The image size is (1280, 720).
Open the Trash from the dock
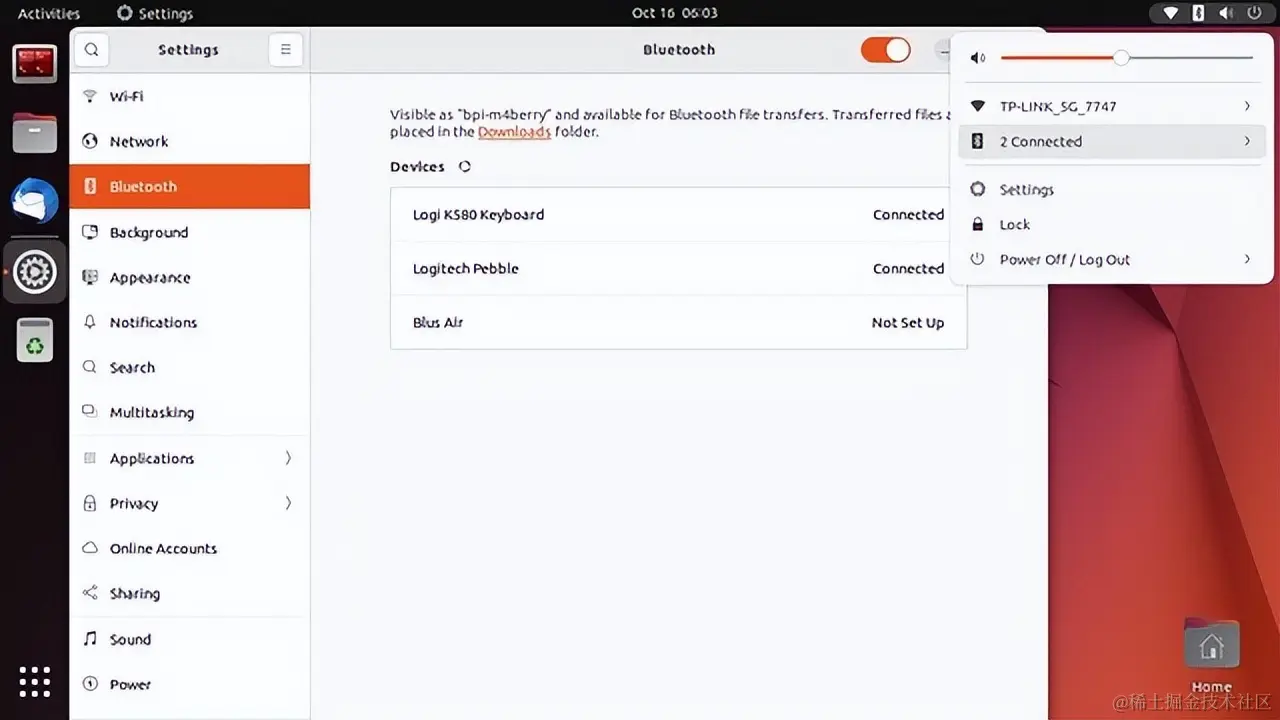tap(35, 341)
